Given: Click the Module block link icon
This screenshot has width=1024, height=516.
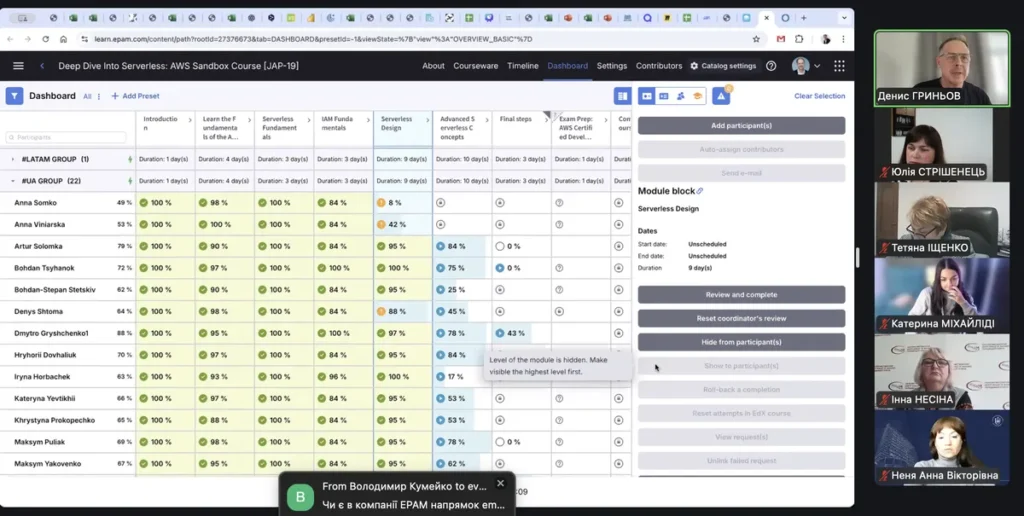Looking at the screenshot, I should (700, 191).
